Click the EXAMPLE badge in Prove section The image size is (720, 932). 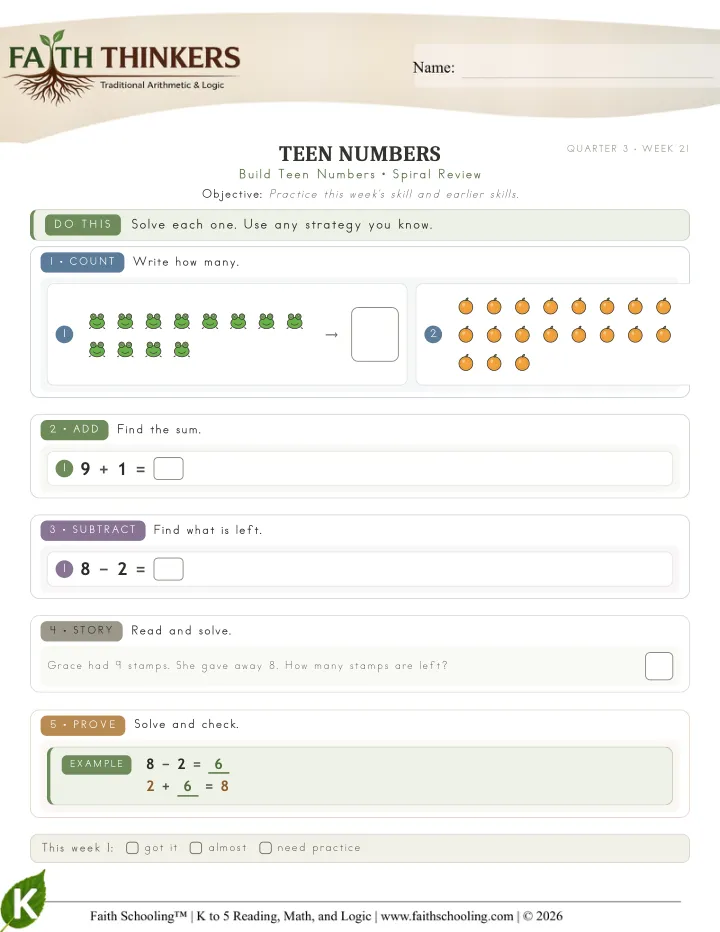click(96, 764)
